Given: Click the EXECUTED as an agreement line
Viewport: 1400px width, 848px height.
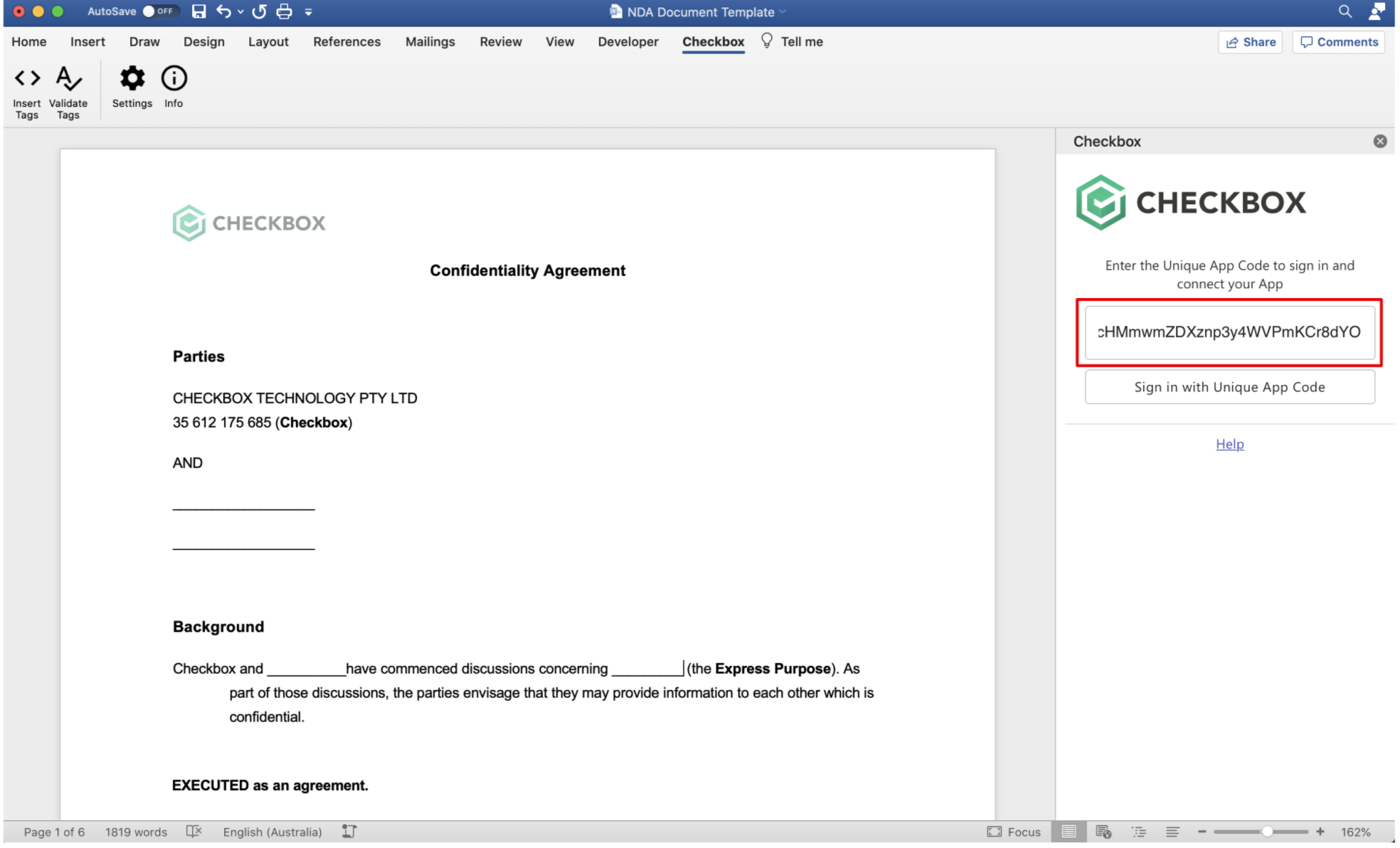Looking at the screenshot, I should pyautogui.click(x=270, y=786).
